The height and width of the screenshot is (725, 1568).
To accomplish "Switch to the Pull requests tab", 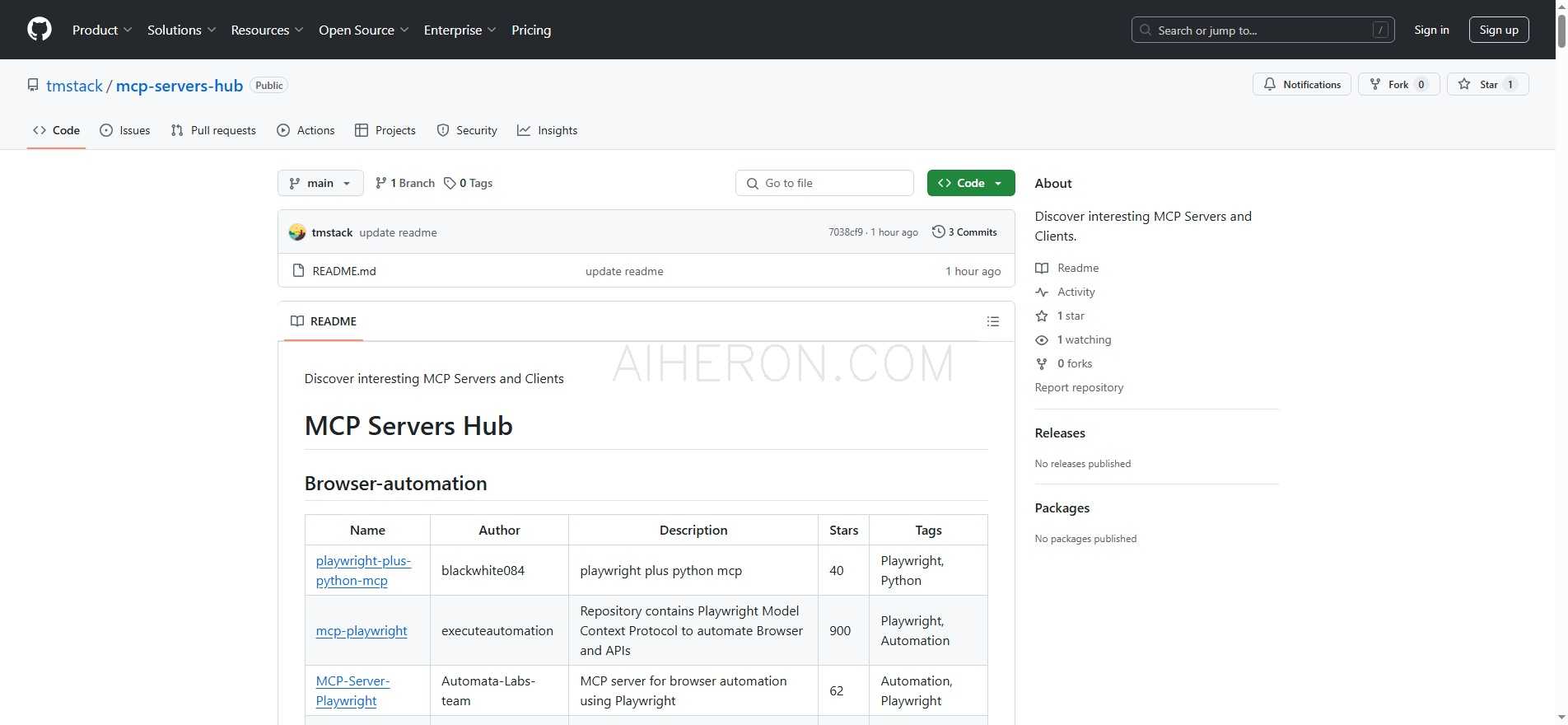I will click(213, 130).
